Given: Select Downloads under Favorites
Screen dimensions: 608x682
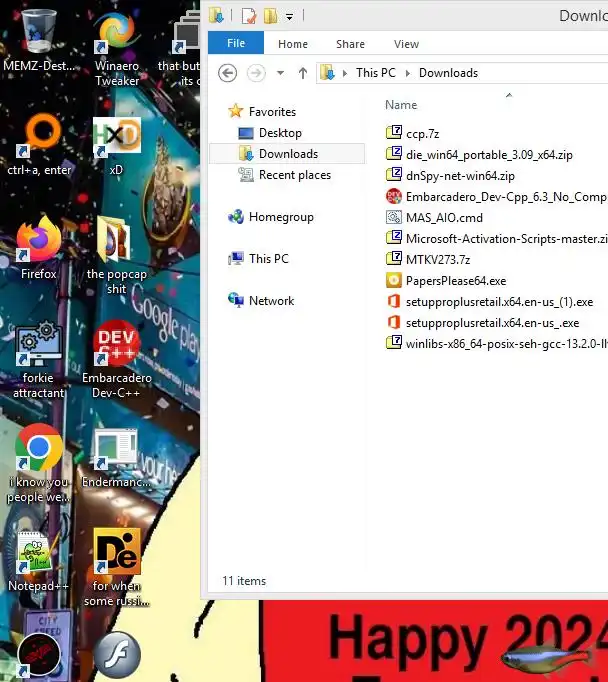Looking at the screenshot, I should tap(287, 154).
